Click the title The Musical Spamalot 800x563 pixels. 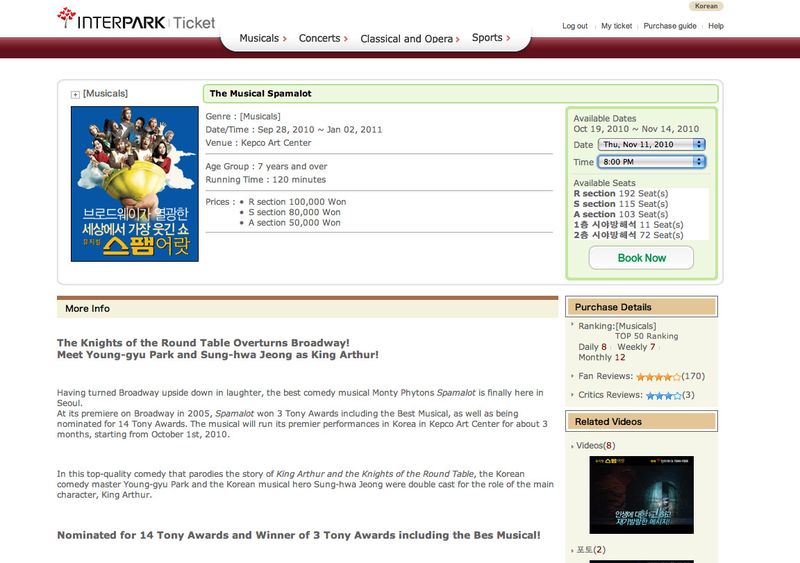click(x=260, y=93)
